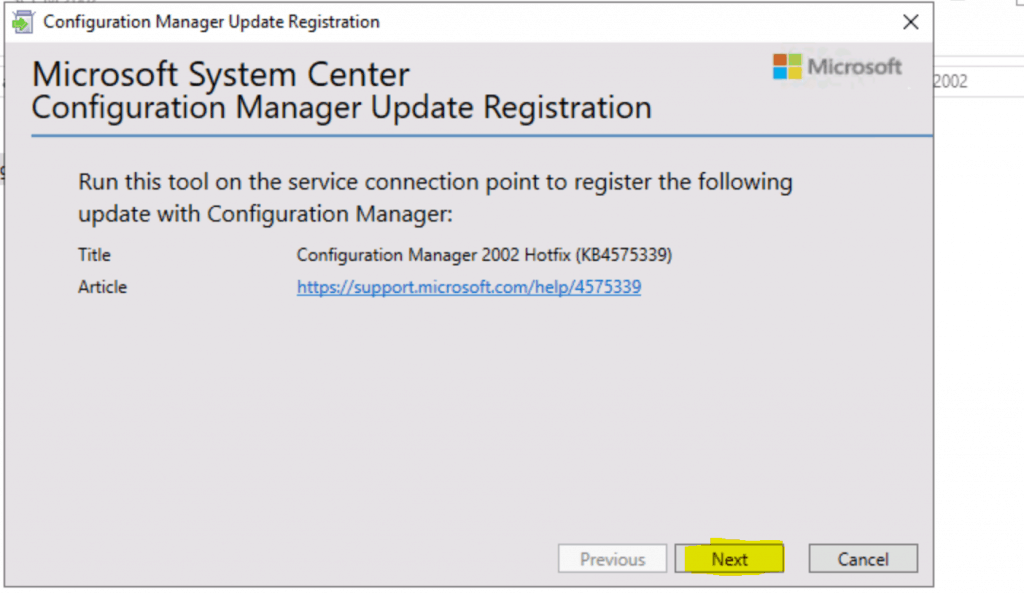Click the 'Article' label

(103, 287)
